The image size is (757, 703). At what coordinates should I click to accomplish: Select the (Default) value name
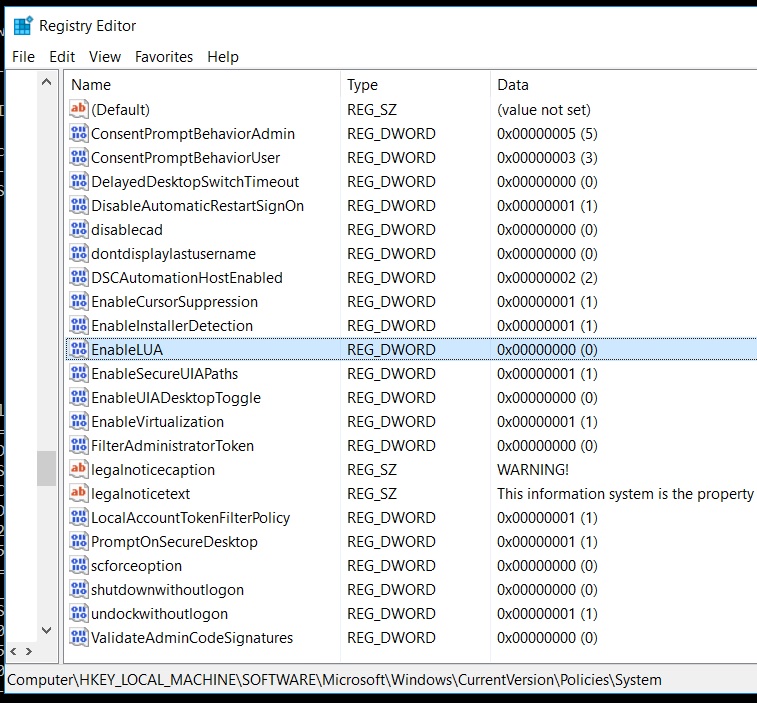[120, 110]
